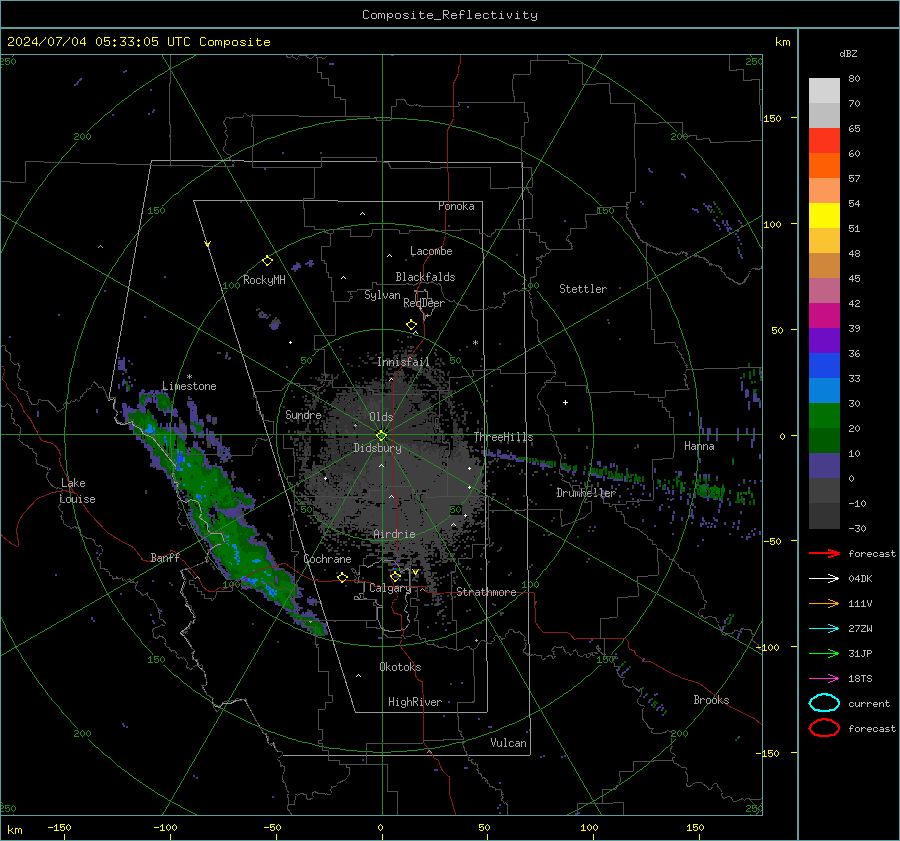Click the RockyMH label
Screen dimensions: 900x841
(264, 280)
